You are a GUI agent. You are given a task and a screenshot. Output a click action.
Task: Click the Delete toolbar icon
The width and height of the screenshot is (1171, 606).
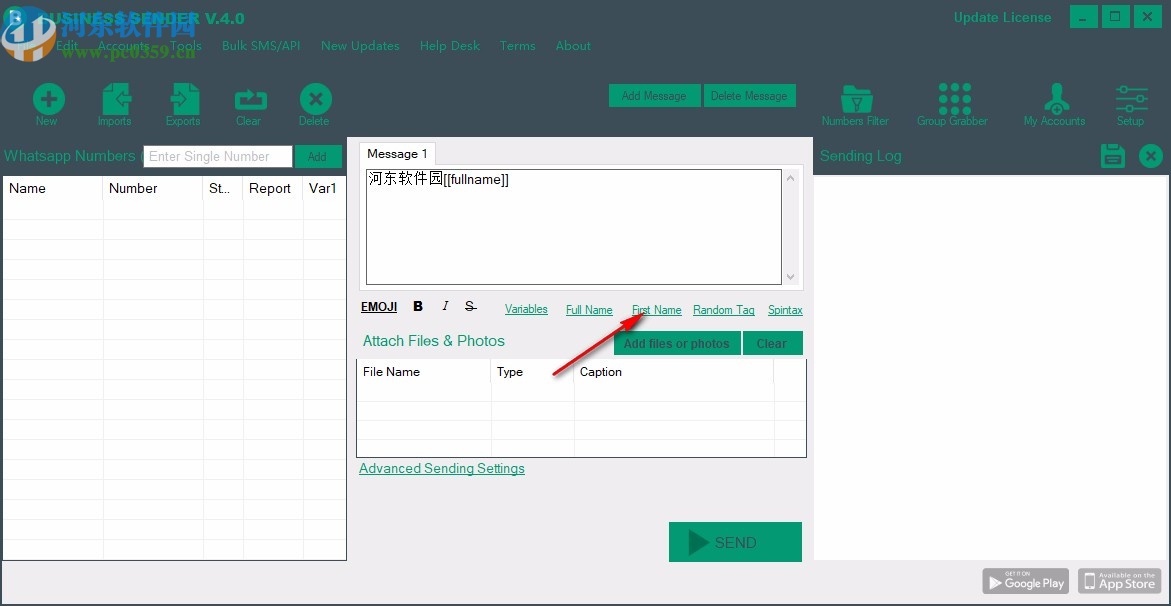tap(315, 102)
